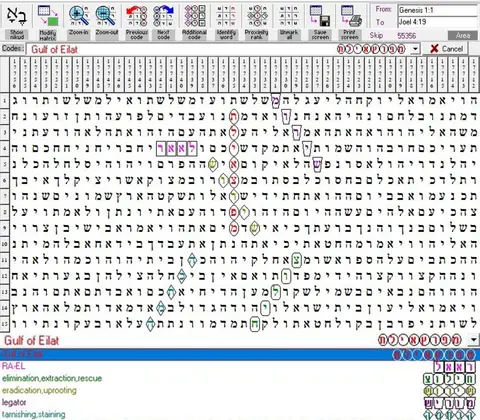Click the green boxed letter in matrix row 15
The height and width of the screenshot is (420, 480).
point(254,323)
